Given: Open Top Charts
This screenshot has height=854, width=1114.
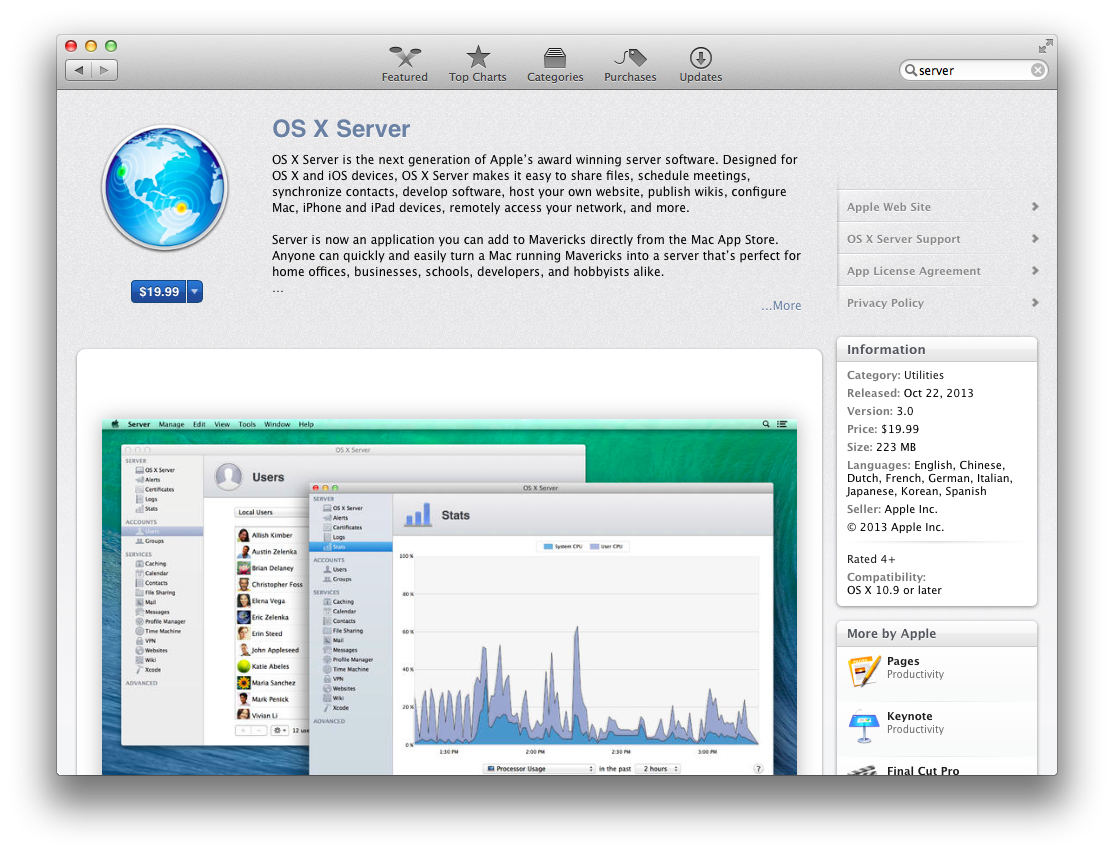Looking at the screenshot, I should [477, 65].
